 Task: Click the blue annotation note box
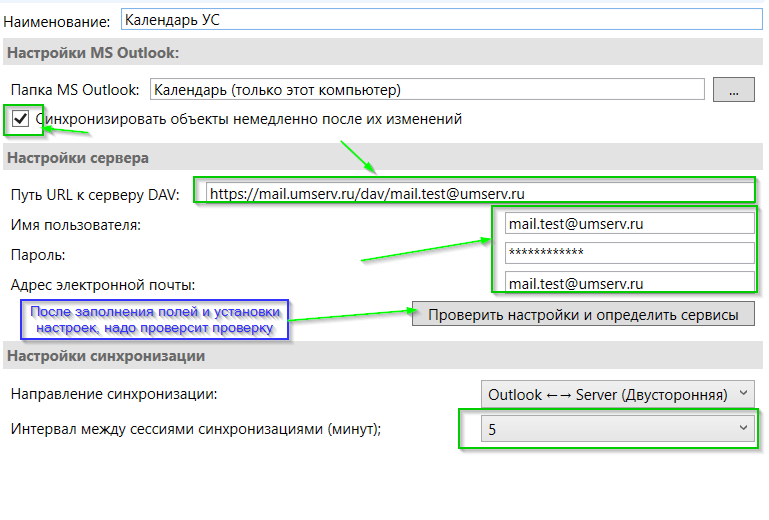[x=155, y=320]
